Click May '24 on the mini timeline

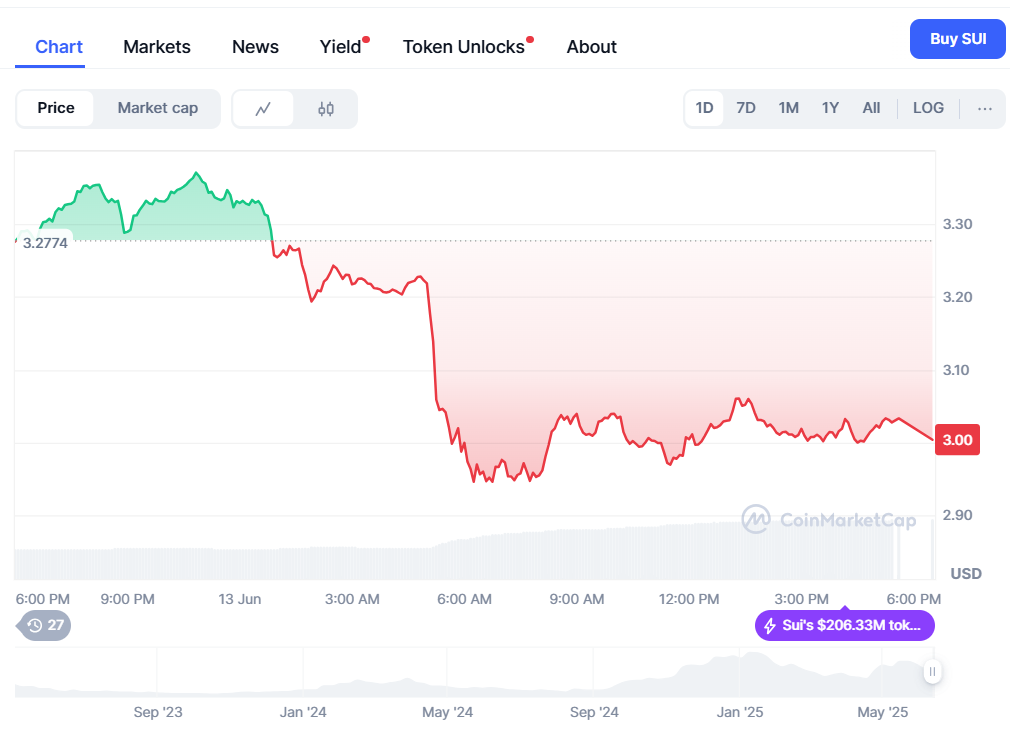[x=447, y=712]
